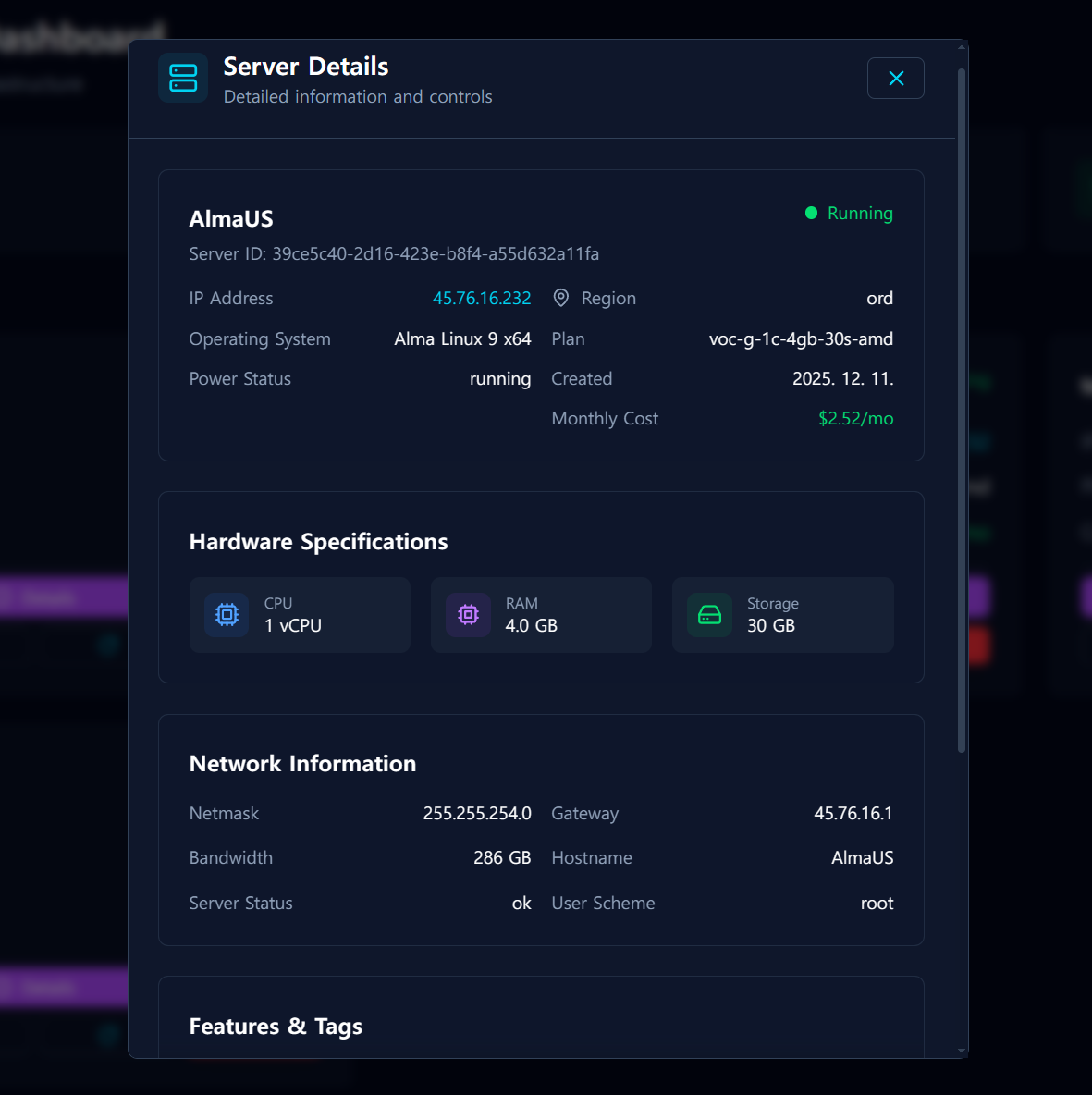This screenshot has width=1092, height=1095.
Task: Click the AlmaUS server name heading
Action: coord(231,218)
